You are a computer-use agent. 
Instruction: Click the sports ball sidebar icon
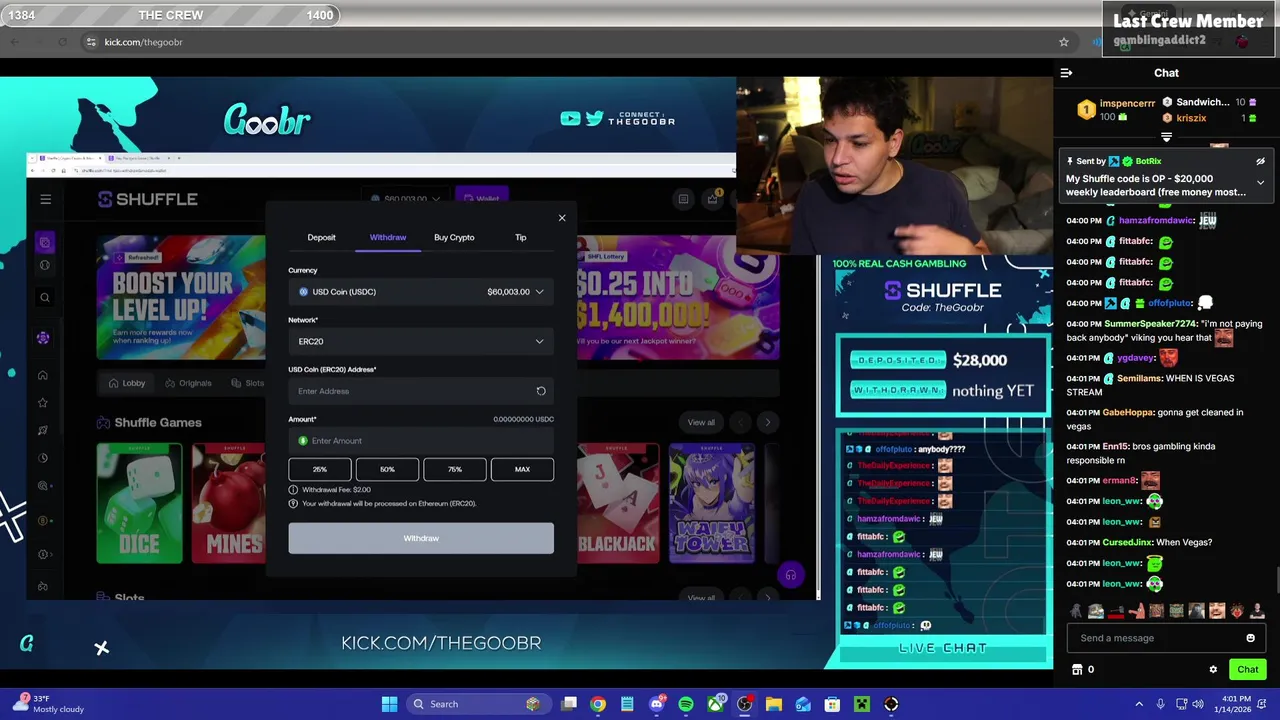(x=44, y=265)
